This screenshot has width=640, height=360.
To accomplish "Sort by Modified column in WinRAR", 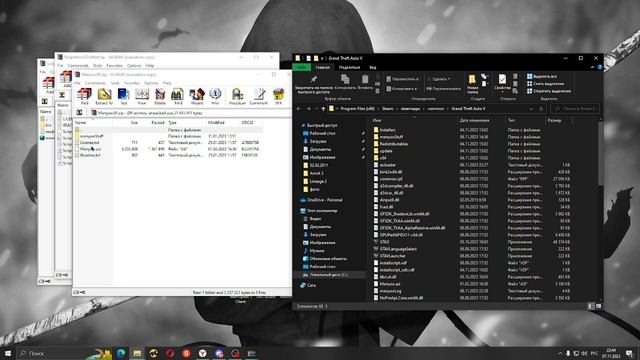I will pyautogui.click(x=216, y=122).
